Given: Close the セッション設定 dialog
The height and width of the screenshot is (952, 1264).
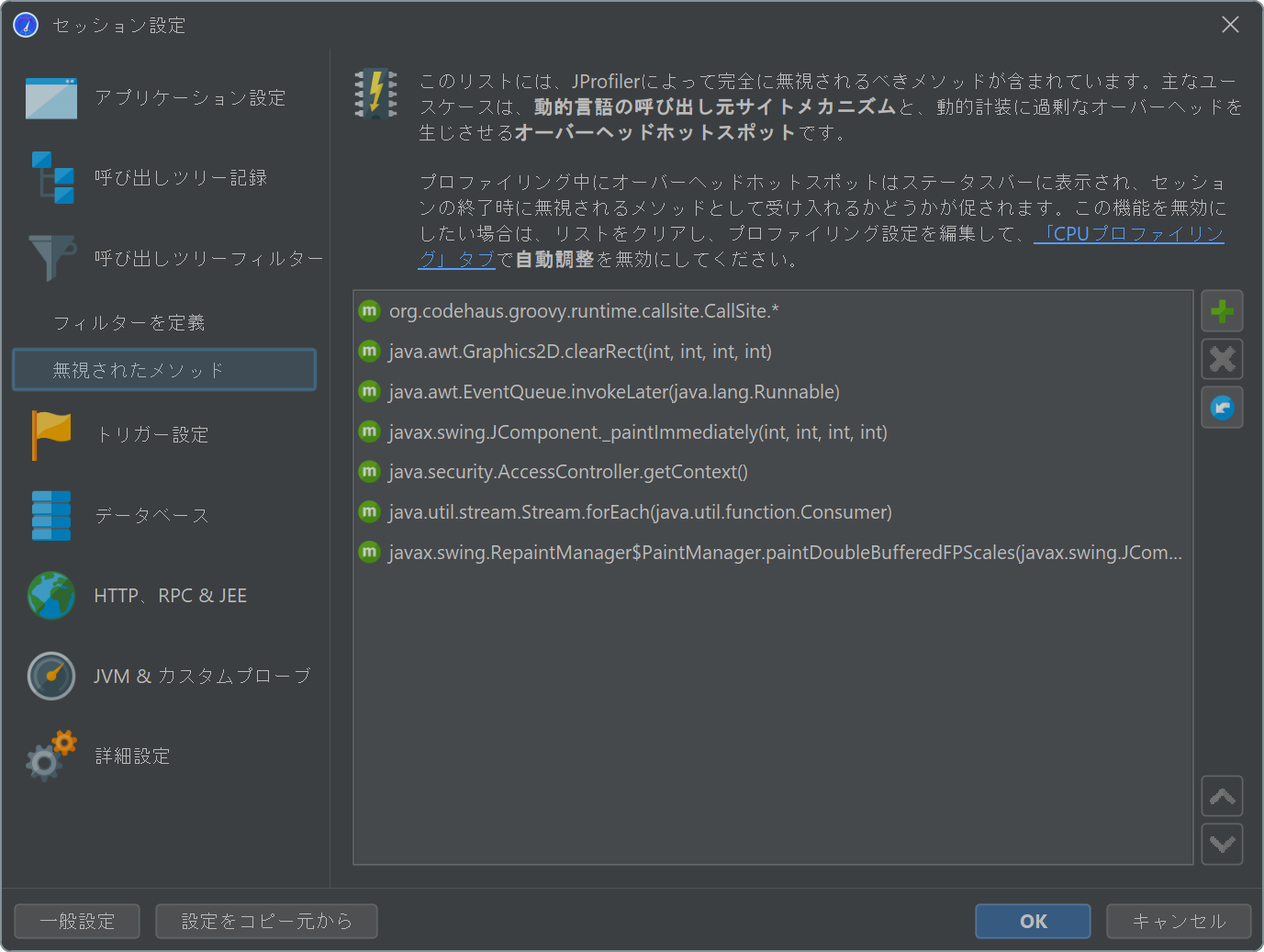Looking at the screenshot, I should click(1230, 25).
